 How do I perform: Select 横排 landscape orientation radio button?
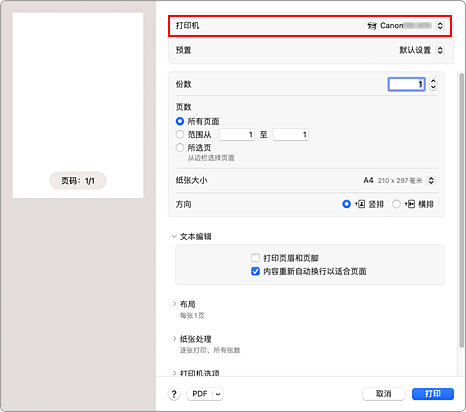pos(396,204)
